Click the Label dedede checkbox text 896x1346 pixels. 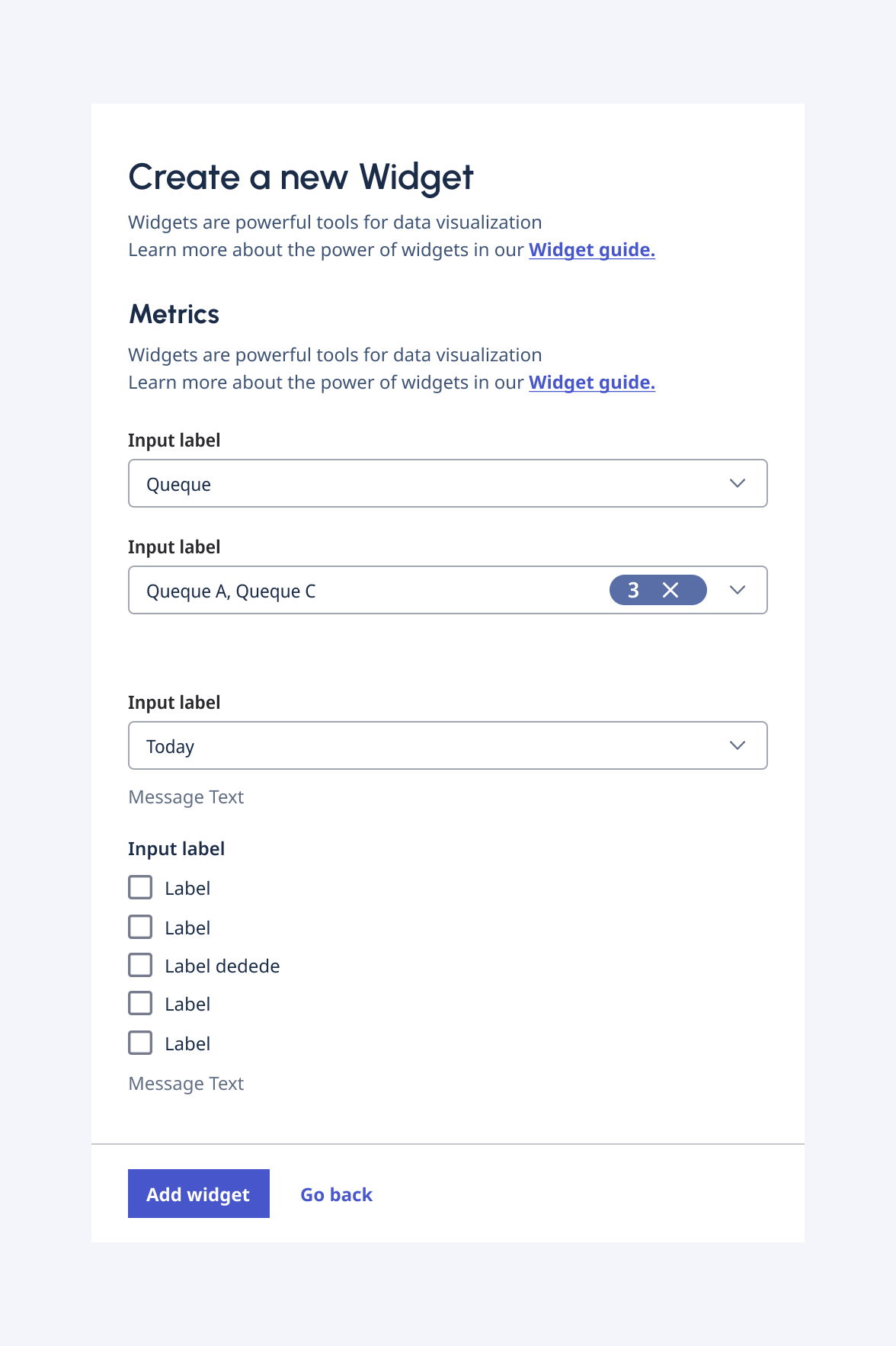[222, 966]
